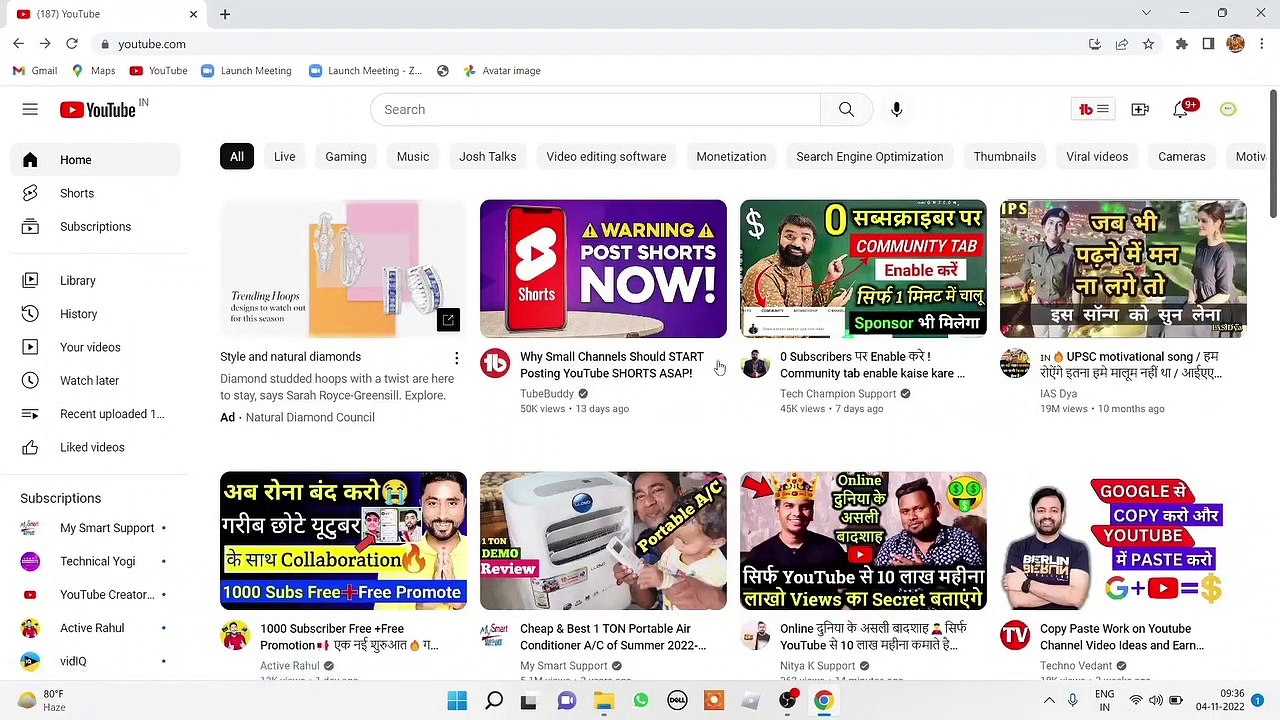Open the Create video icon
Image resolution: width=1280 pixels, height=720 pixels.
[1140, 110]
